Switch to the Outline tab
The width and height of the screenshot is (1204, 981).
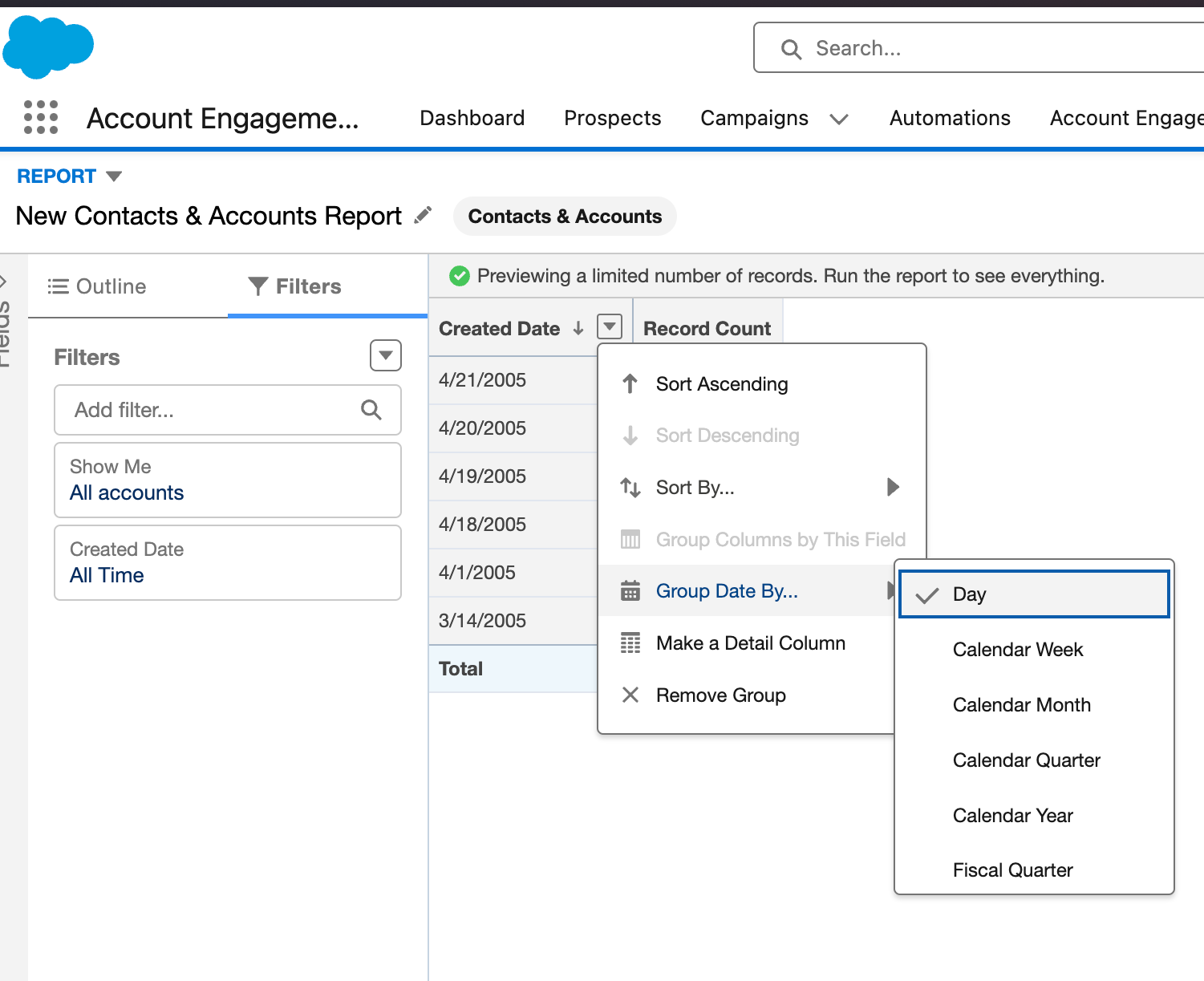pos(128,286)
